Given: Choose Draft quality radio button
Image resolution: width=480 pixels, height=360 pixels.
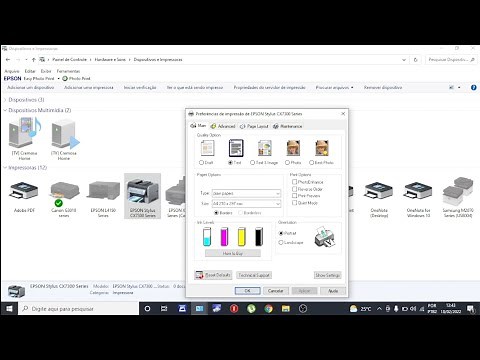Looking at the screenshot, I should coord(201,163).
